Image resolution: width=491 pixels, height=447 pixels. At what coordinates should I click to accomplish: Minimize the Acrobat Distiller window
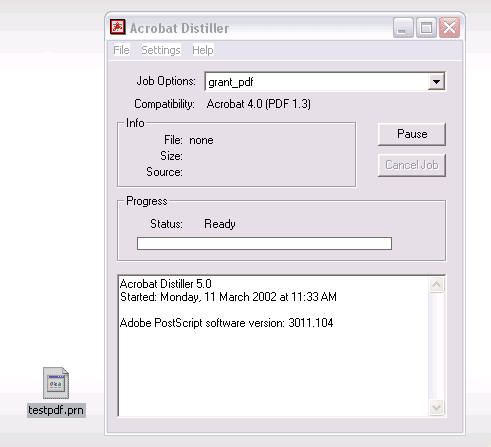pos(403,27)
